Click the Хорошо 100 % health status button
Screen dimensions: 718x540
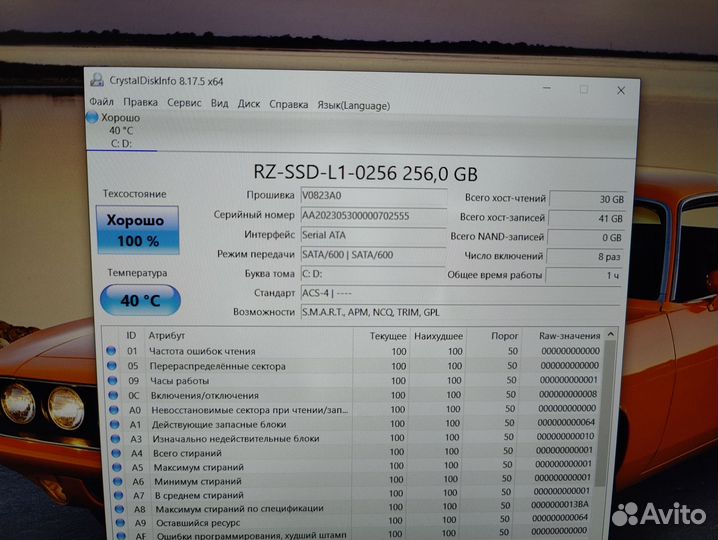tap(137, 230)
